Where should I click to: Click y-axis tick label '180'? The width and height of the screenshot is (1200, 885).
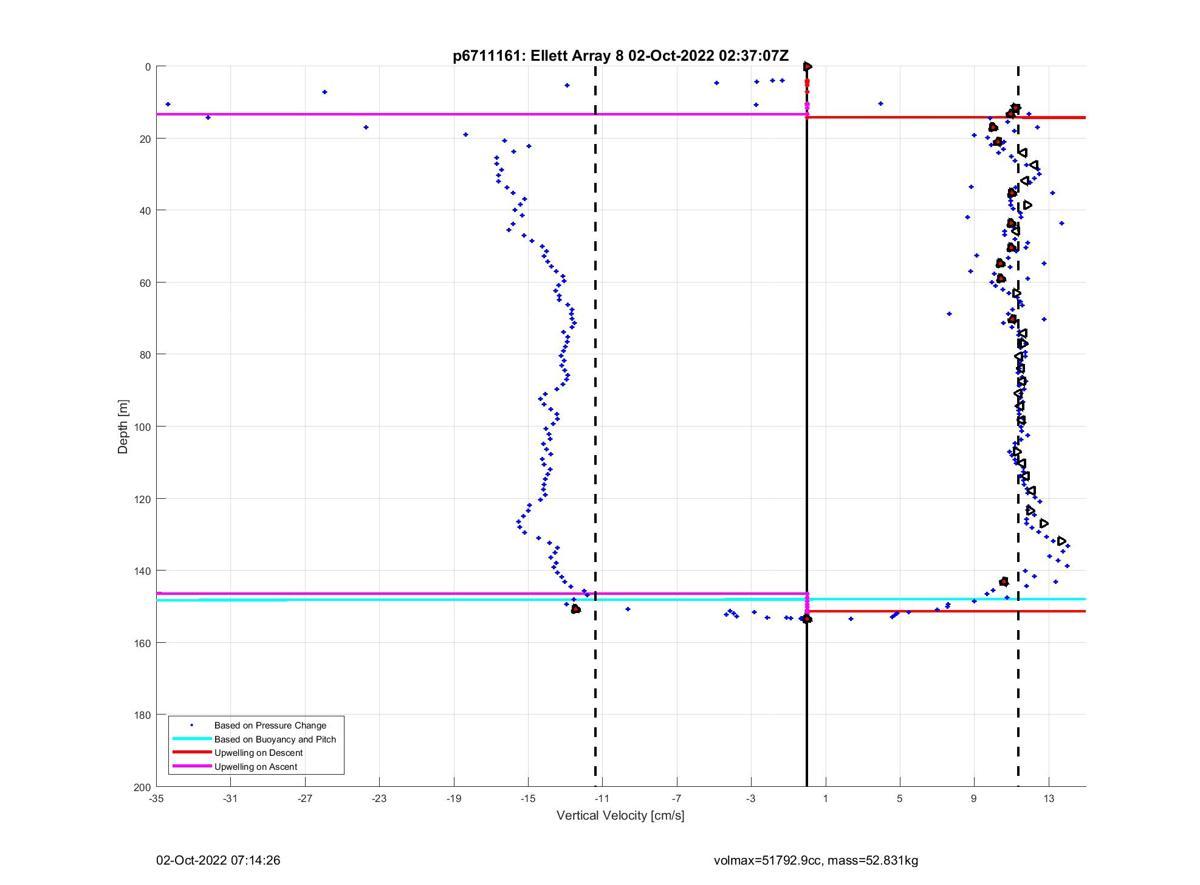(x=143, y=715)
